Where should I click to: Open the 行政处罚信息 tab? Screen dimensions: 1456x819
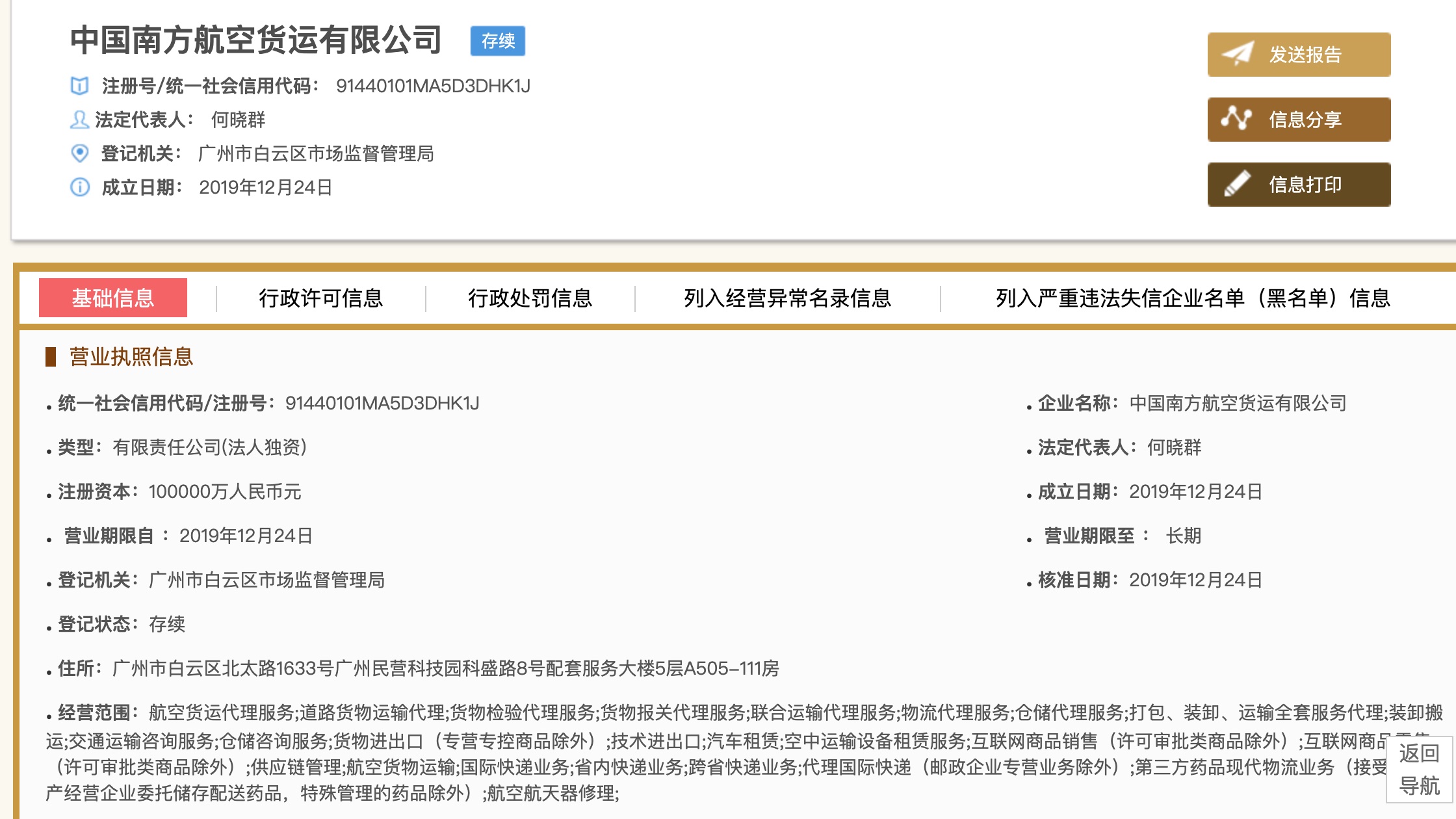pos(530,298)
